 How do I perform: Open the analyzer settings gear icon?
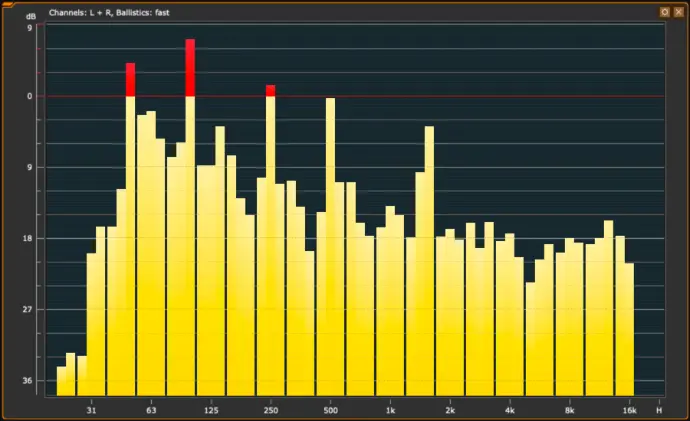[x=664, y=12]
